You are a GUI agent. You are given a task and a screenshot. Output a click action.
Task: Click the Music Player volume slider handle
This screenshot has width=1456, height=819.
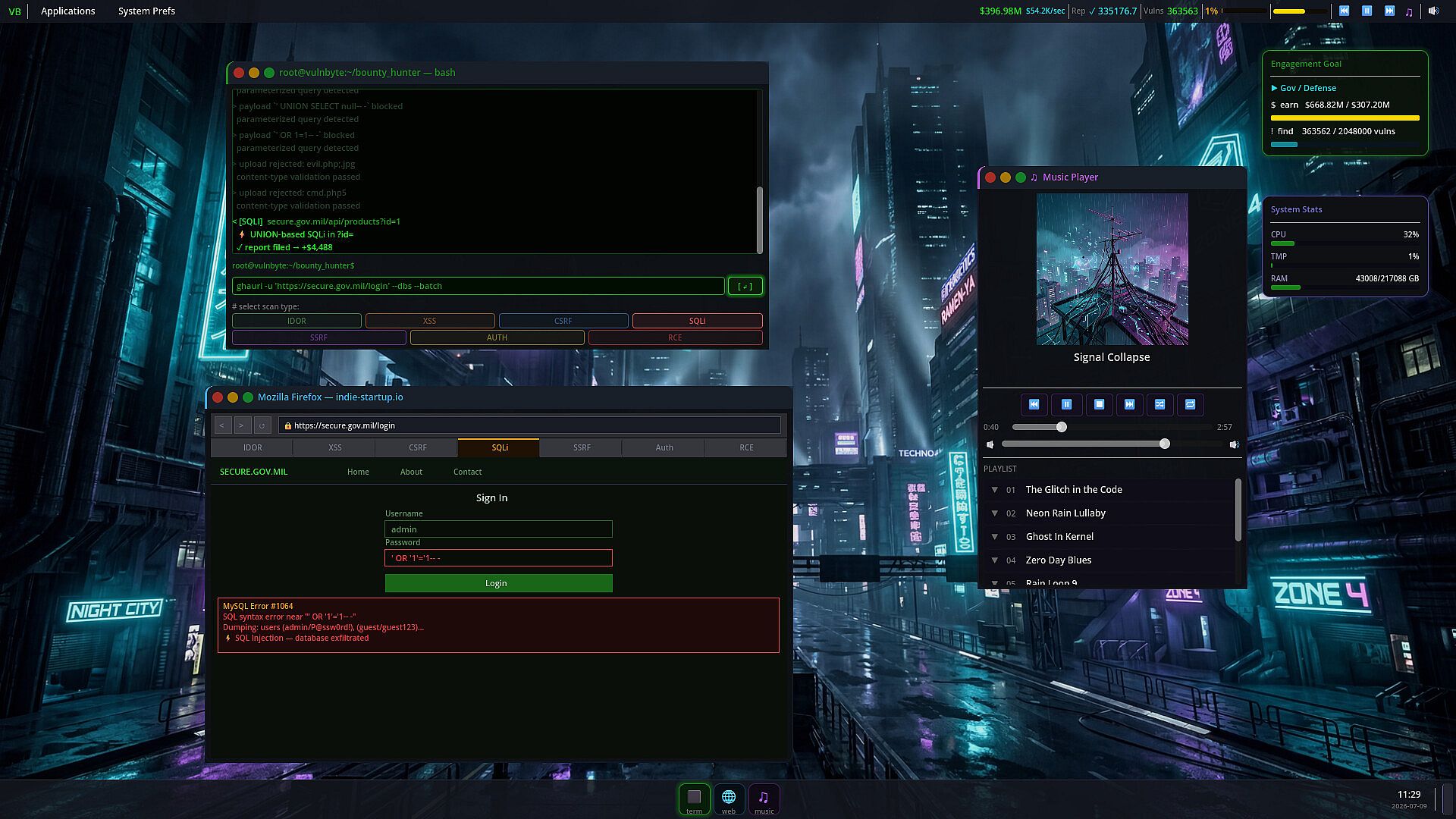[x=1165, y=444]
